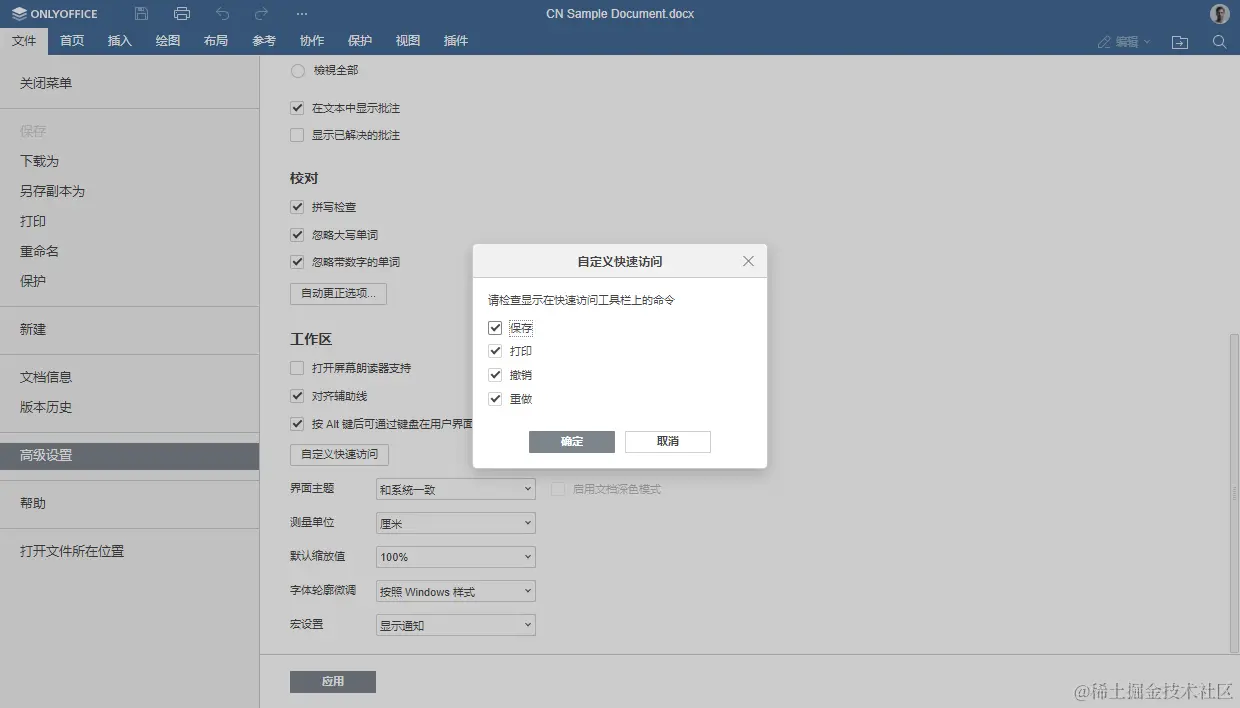
Task: Click the Search magnifier icon
Action: [1222, 41]
